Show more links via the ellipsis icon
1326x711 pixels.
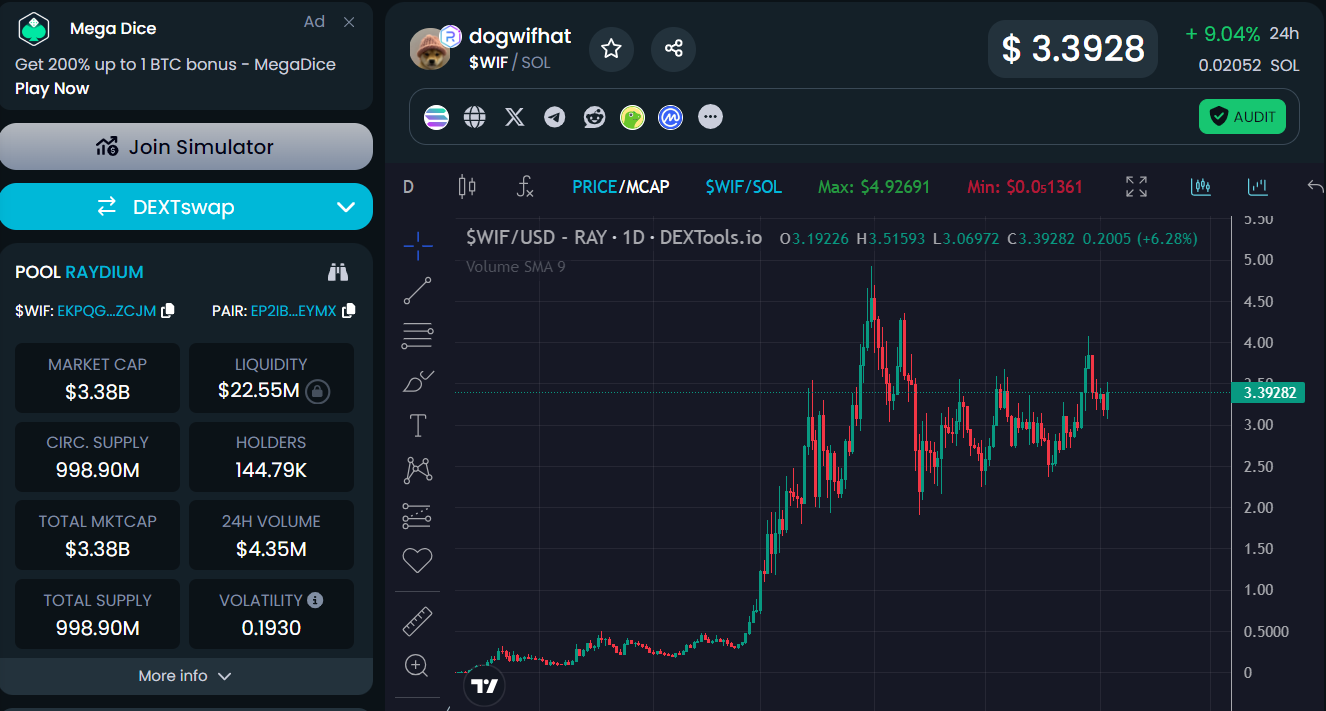pos(710,117)
